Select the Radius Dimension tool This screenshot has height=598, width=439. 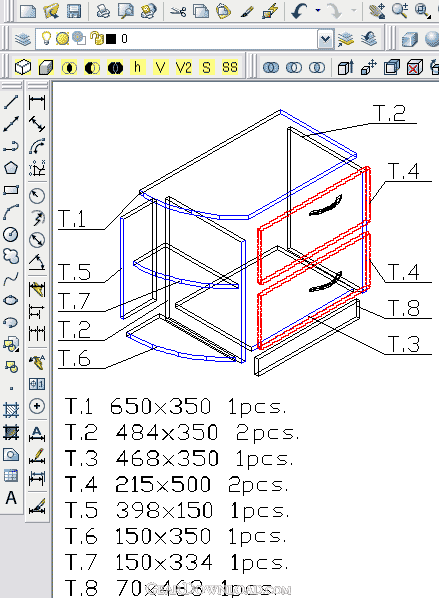pyautogui.click(x=37, y=196)
